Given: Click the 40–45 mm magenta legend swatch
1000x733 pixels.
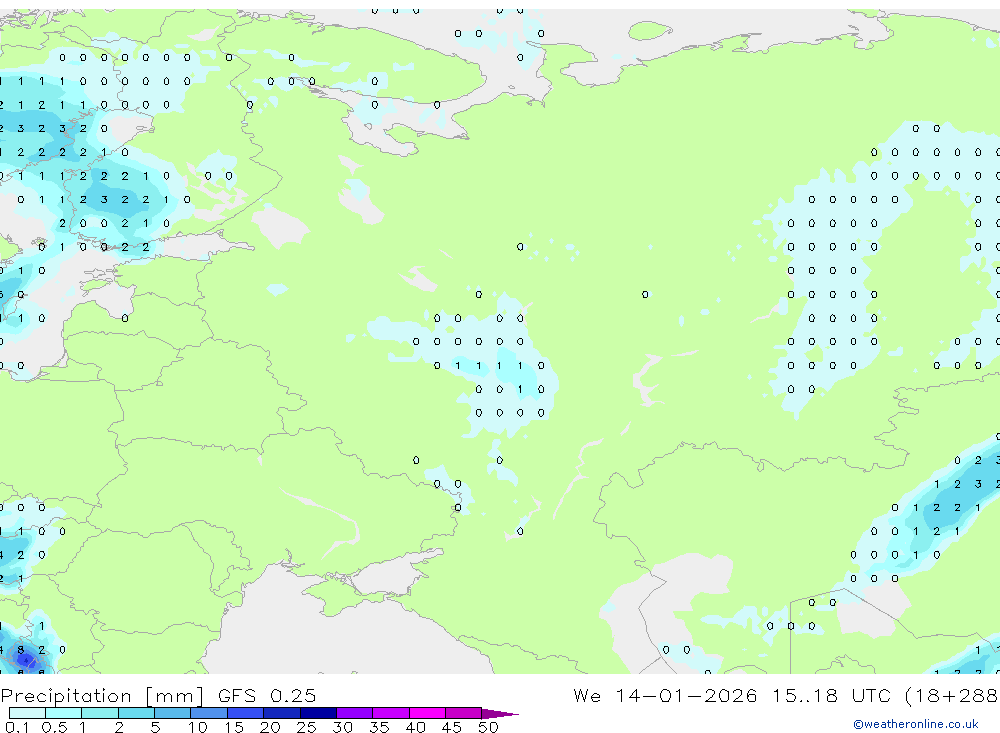Looking at the screenshot, I should pos(427,713).
